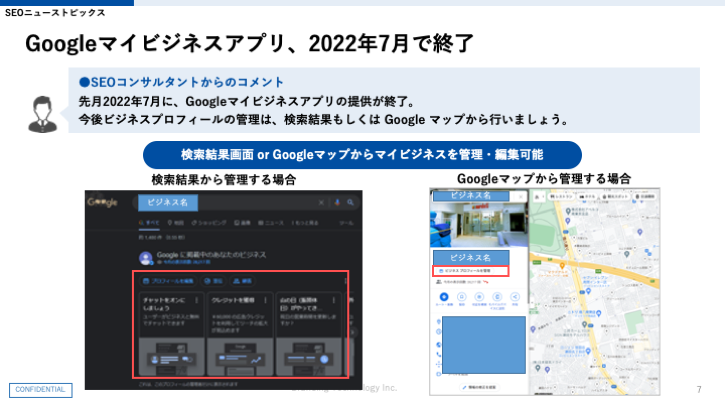
Task: Start voice search via microphone icon
Action: pyautogui.click(x=337, y=202)
